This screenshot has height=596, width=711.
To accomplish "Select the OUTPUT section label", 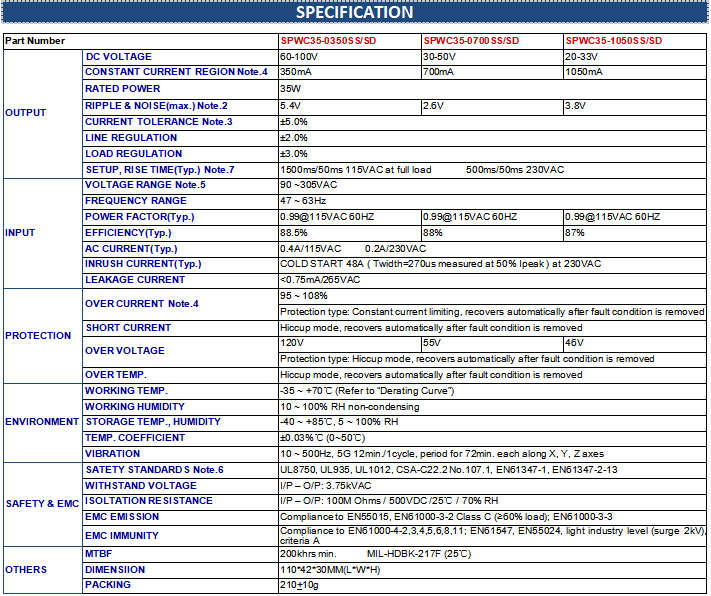I will click(26, 113).
